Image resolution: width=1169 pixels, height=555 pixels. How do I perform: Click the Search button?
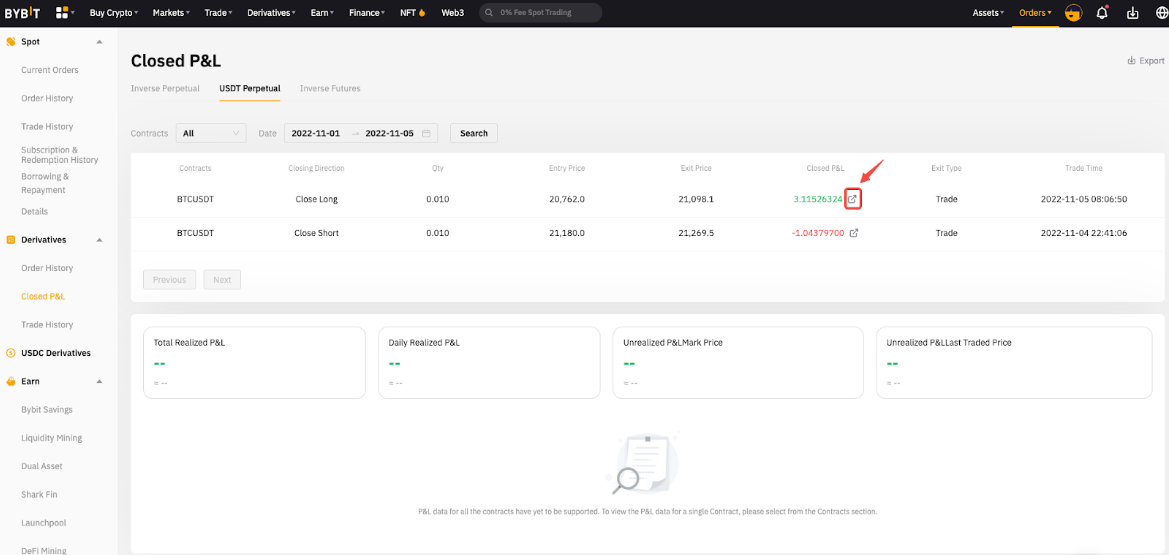(x=473, y=133)
